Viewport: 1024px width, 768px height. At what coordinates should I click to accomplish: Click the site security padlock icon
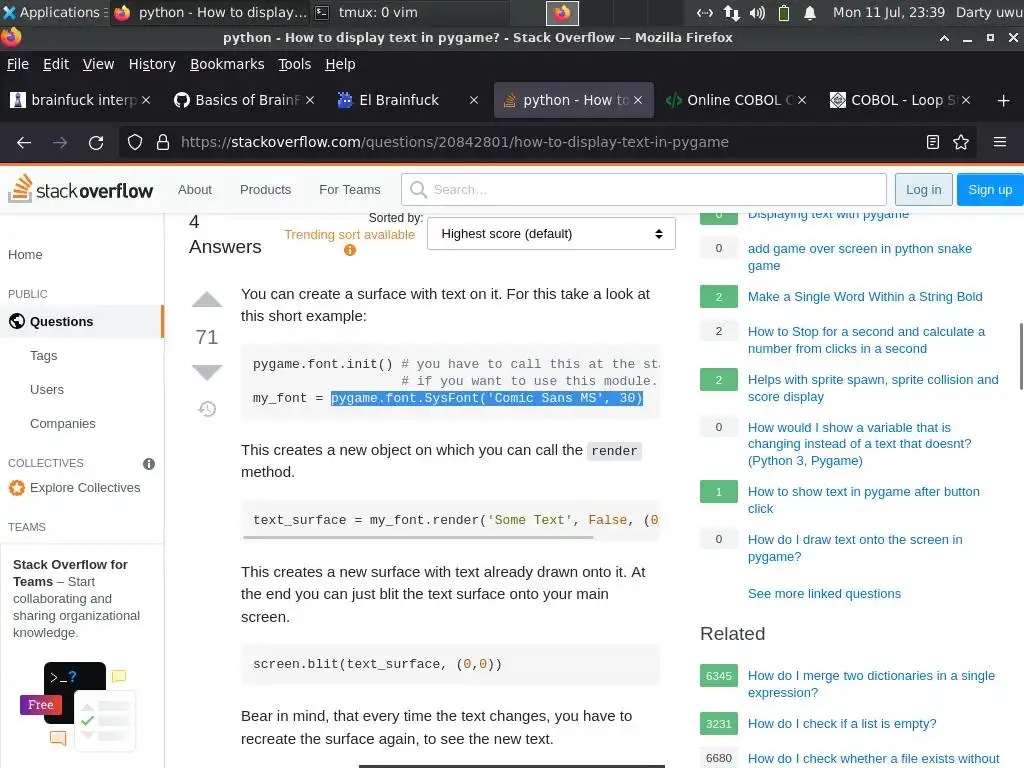click(163, 142)
